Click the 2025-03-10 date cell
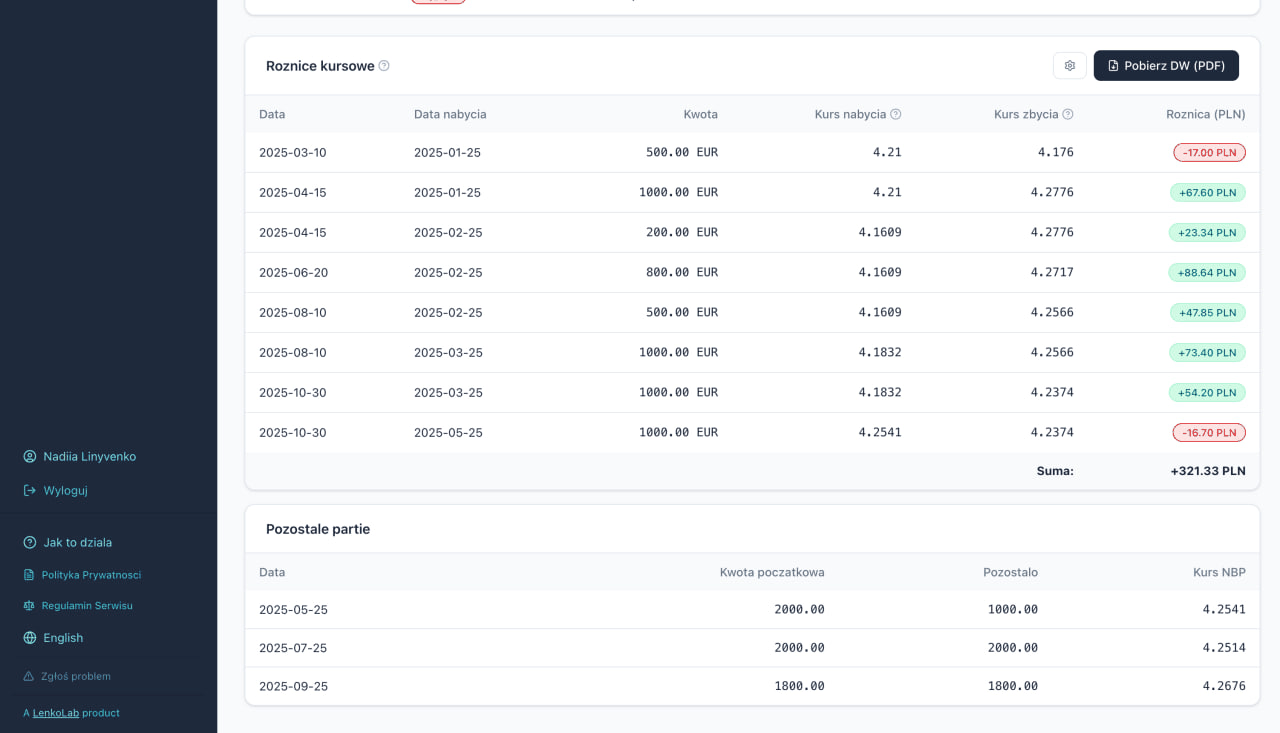 (292, 153)
